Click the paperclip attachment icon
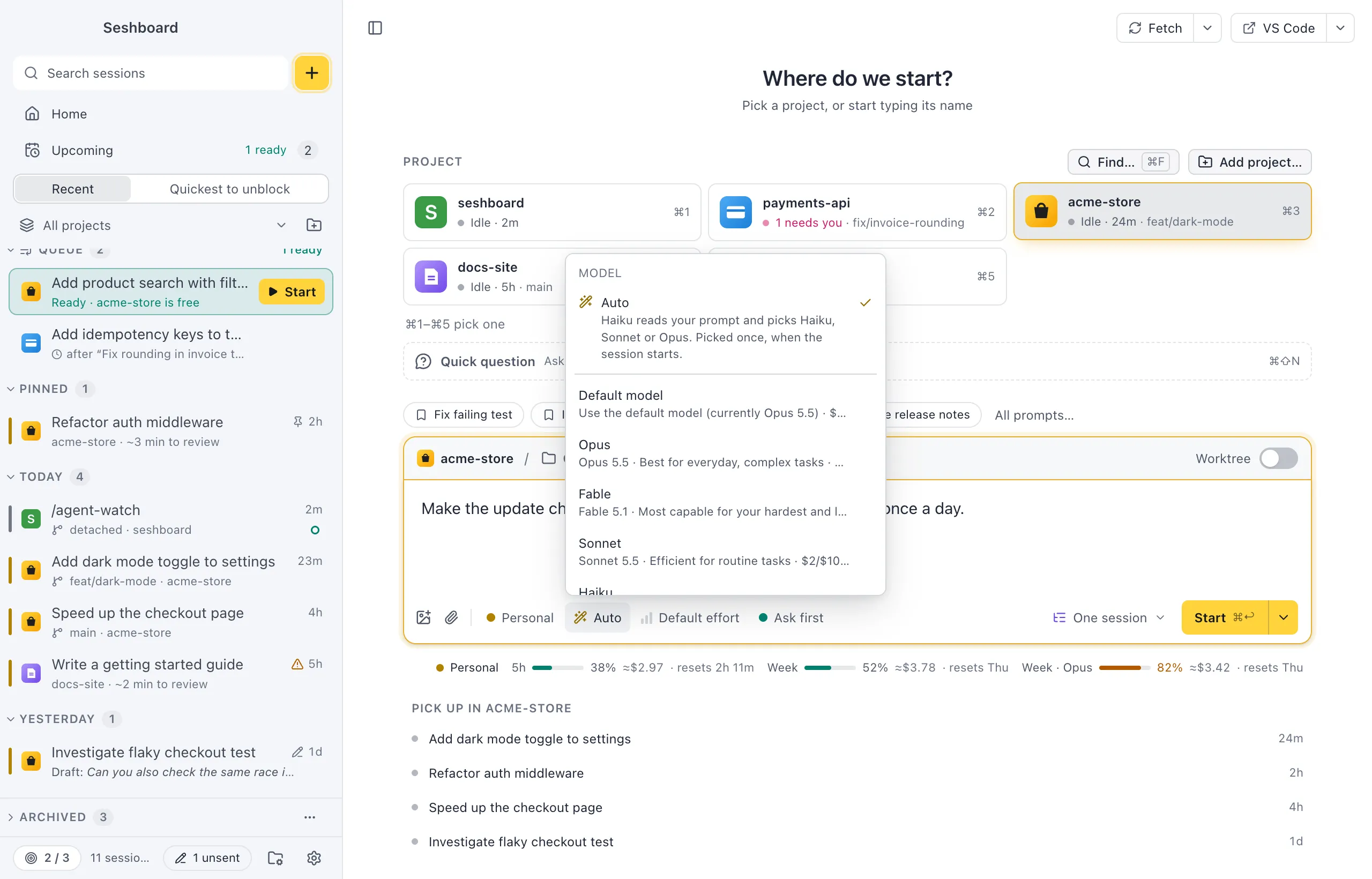1372x879 pixels. [451, 617]
